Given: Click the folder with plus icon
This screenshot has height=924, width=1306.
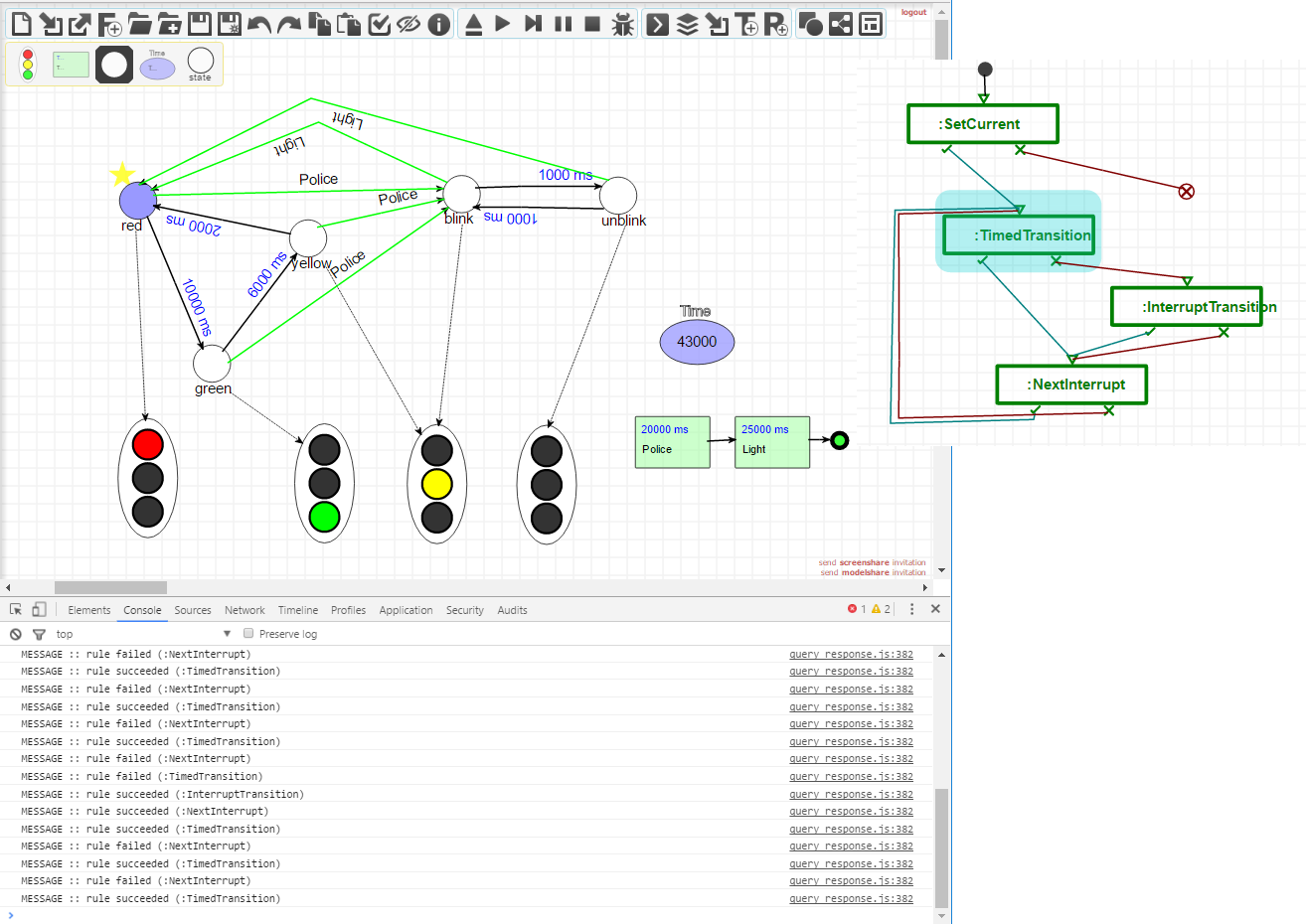Looking at the screenshot, I should pyautogui.click(x=170, y=24).
